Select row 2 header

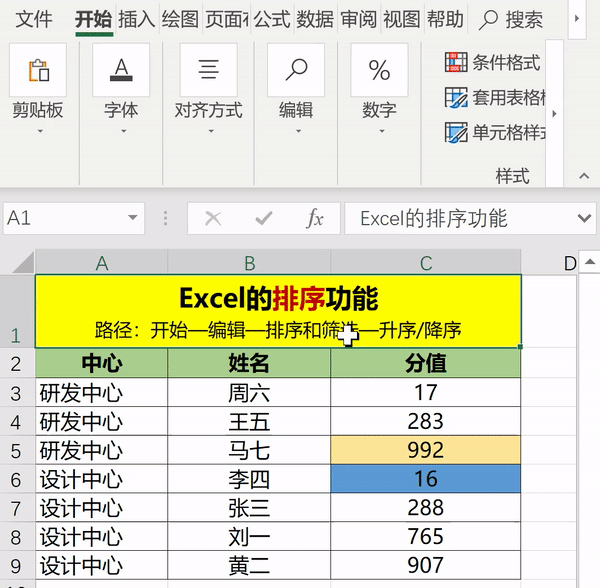16,363
